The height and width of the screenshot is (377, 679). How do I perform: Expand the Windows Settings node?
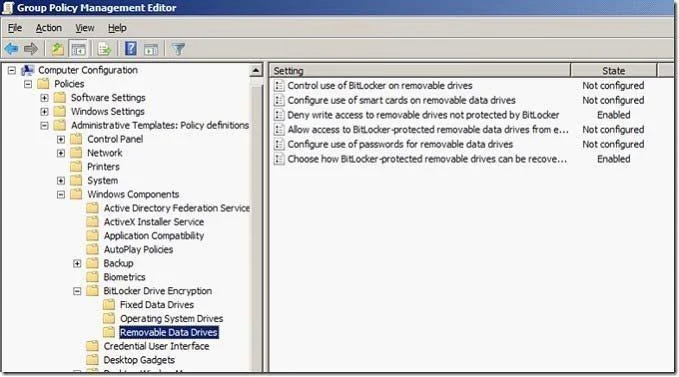[45, 112]
